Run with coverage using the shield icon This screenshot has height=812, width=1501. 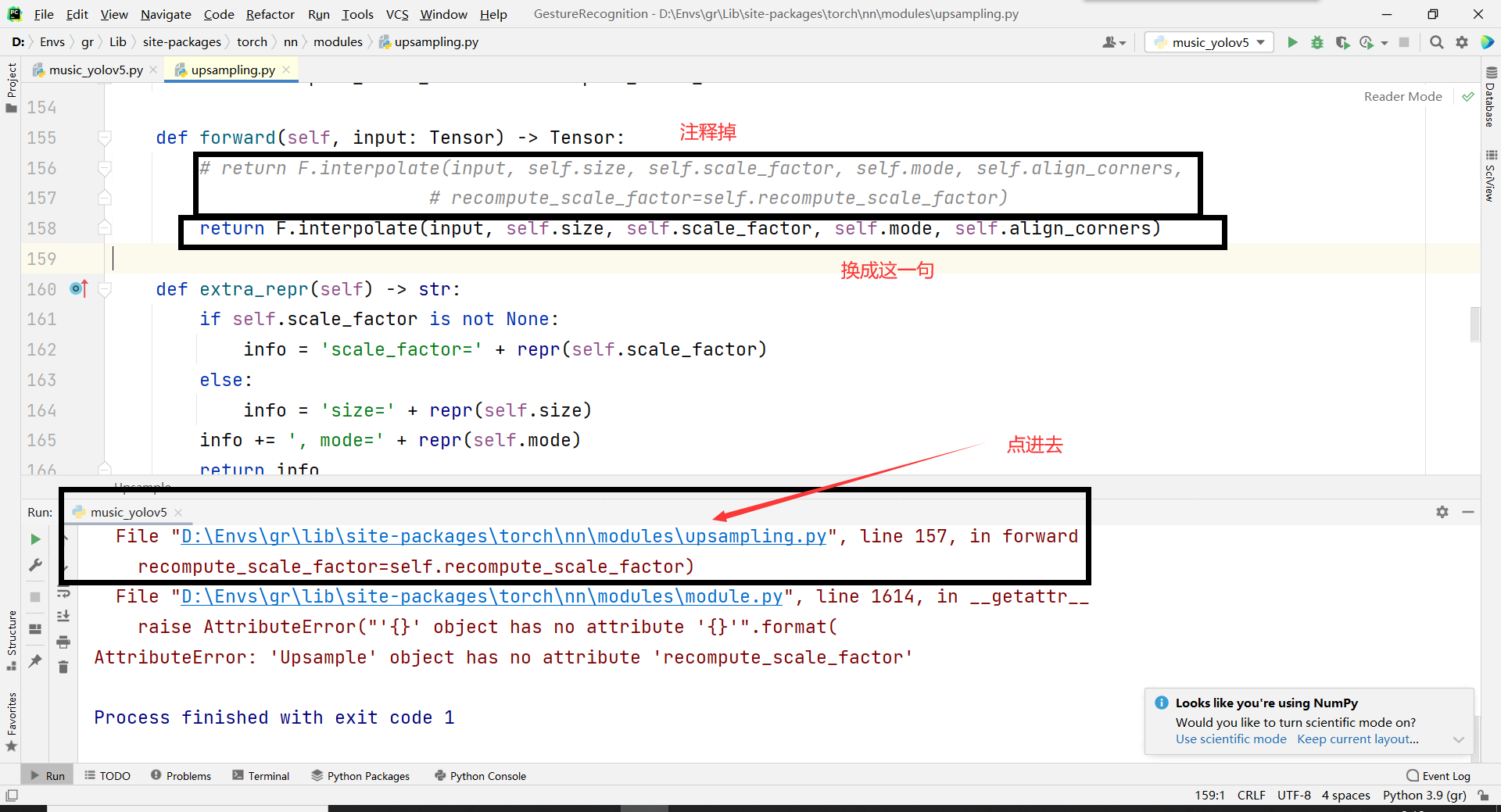(x=1342, y=42)
